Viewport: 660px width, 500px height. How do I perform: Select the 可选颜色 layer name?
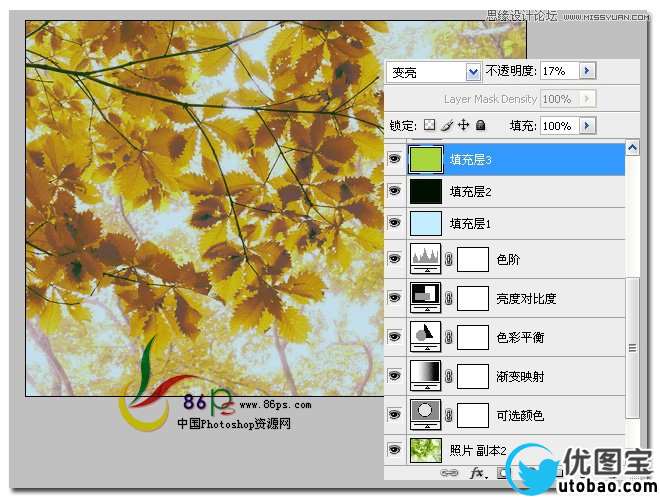click(x=520, y=415)
